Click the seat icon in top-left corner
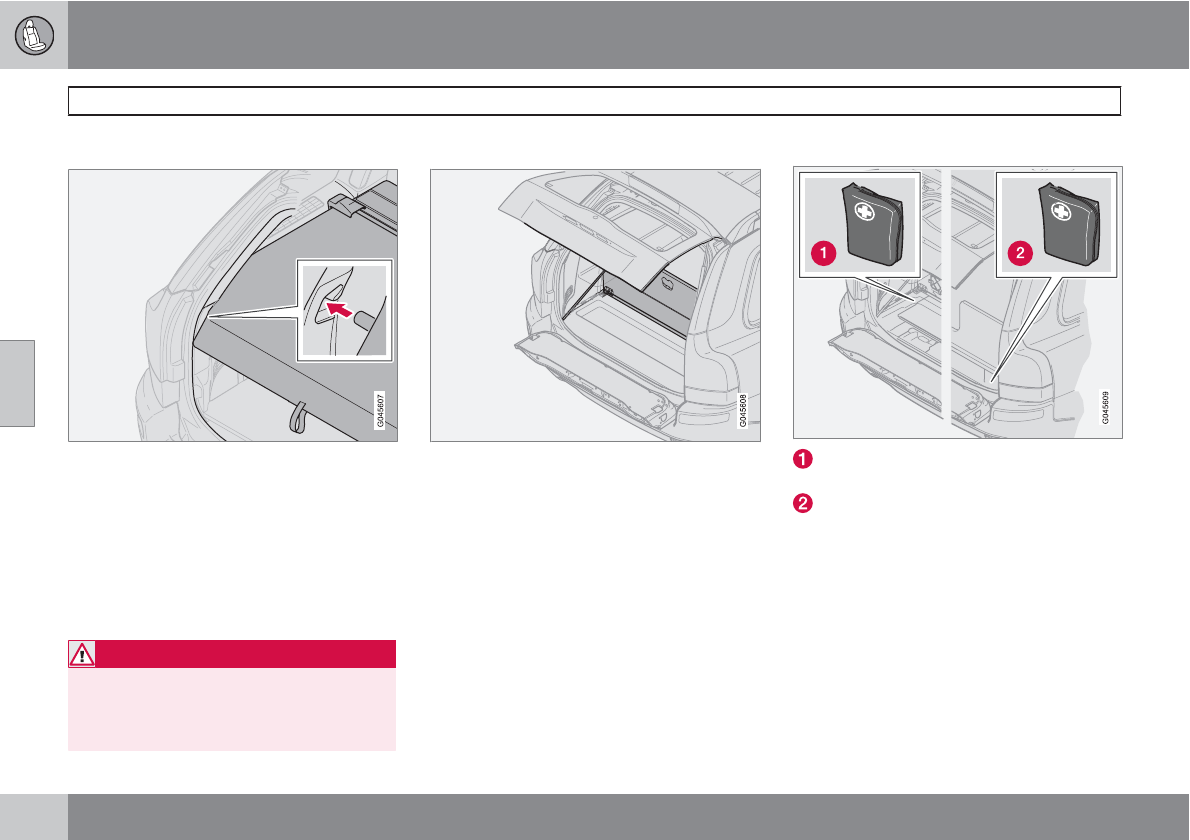The height and width of the screenshot is (840, 1190). (x=34, y=35)
